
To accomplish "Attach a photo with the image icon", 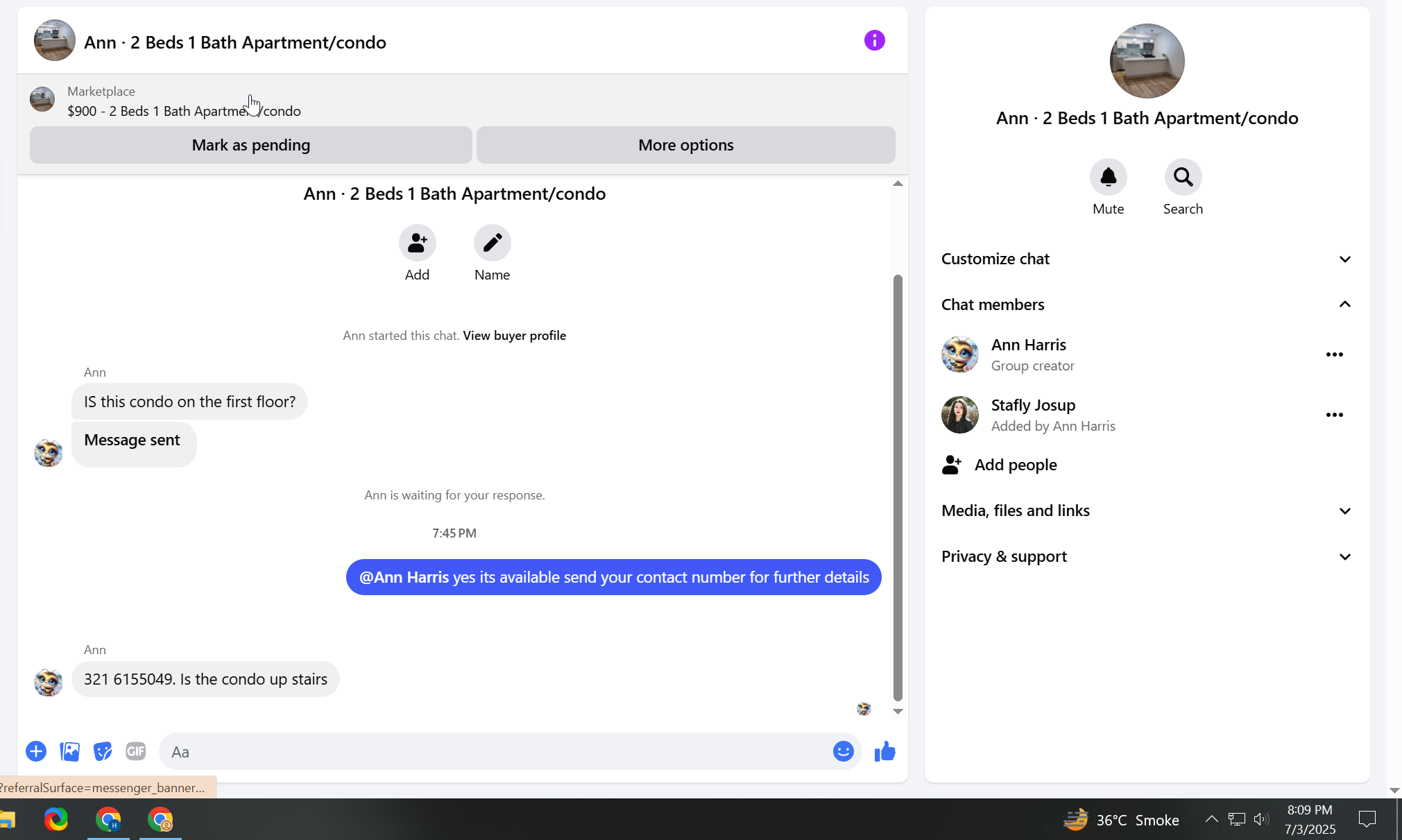I will coord(69,751).
